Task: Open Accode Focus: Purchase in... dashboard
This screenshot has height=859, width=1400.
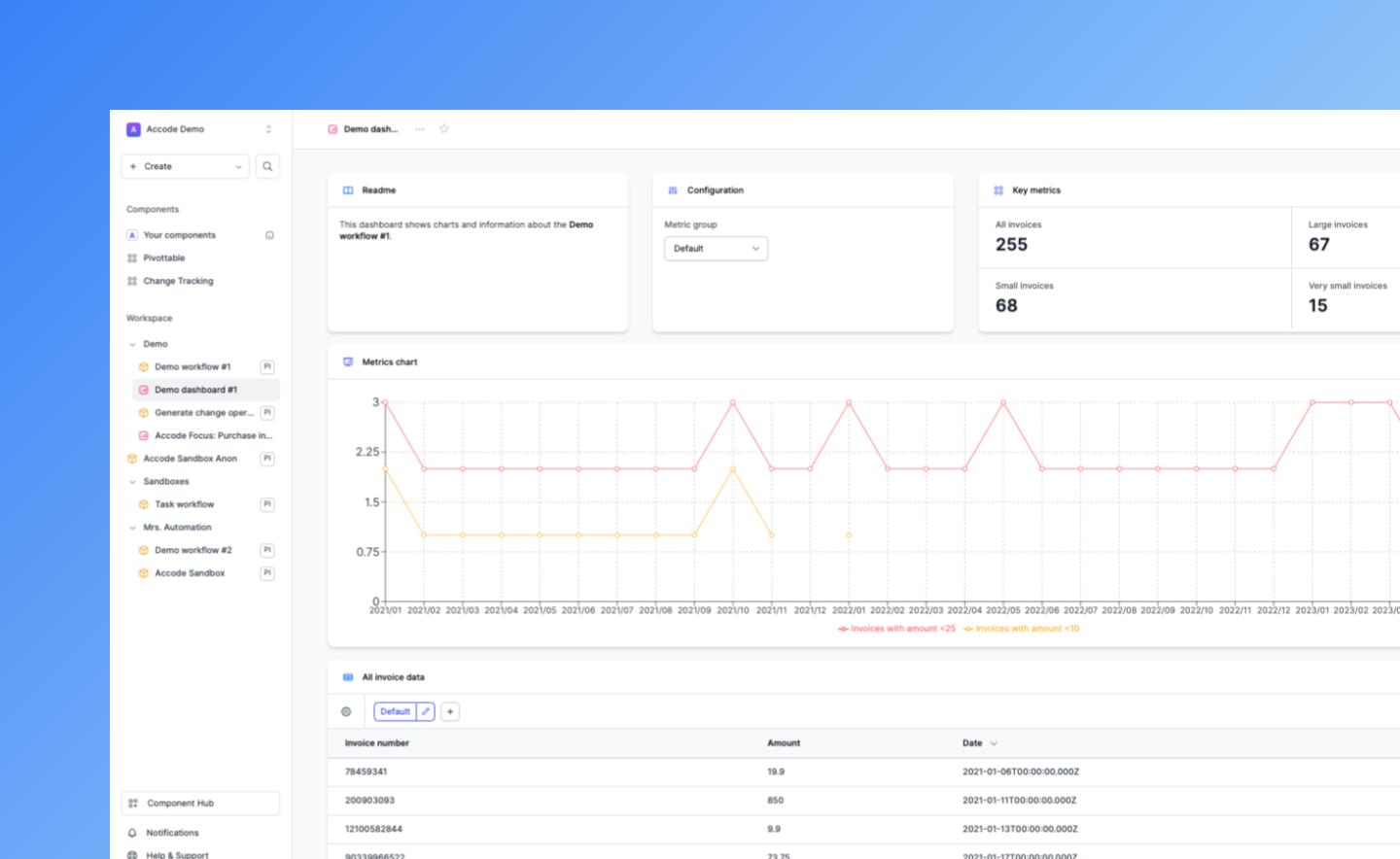Action: (213, 435)
